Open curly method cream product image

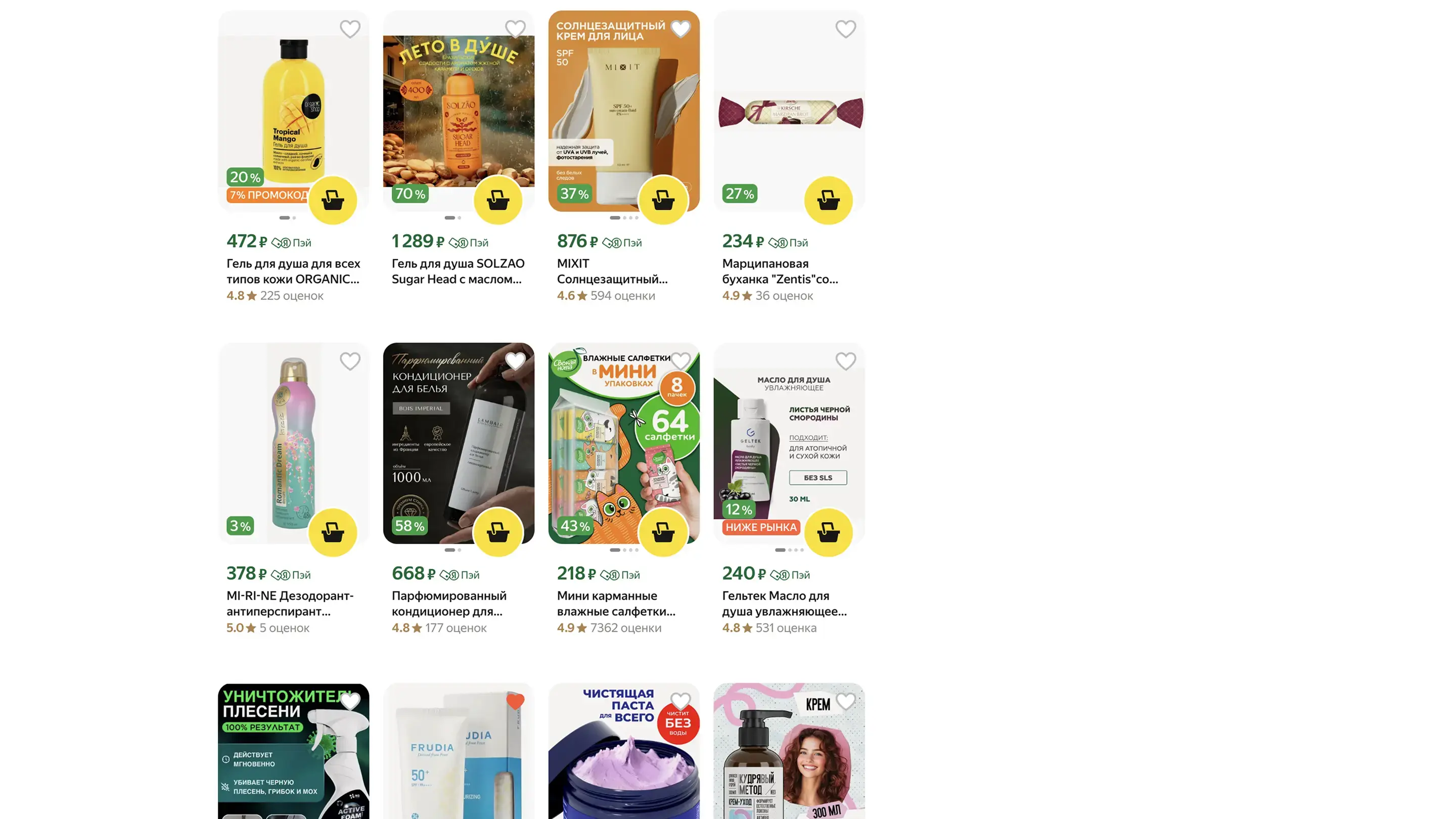pos(789,751)
